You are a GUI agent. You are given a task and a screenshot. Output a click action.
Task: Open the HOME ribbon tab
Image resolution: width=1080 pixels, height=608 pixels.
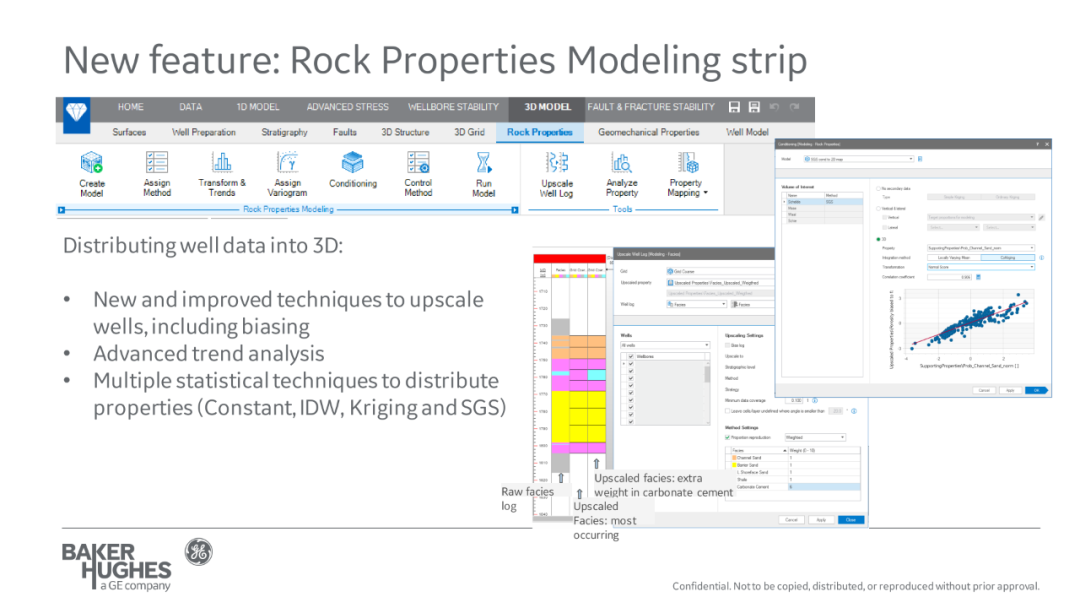click(130, 107)
